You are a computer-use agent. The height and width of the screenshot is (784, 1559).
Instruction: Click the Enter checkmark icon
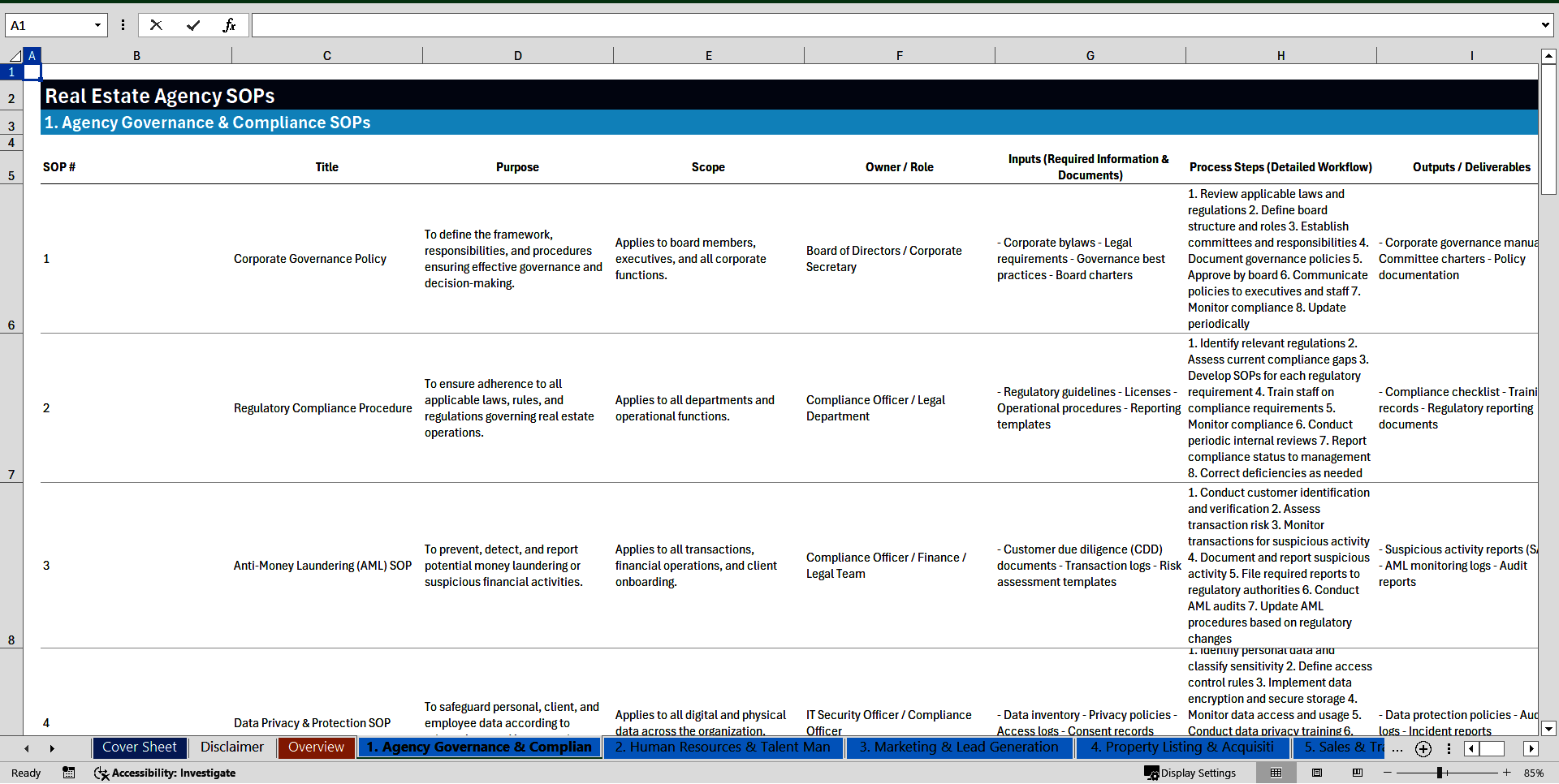pyautogui.click(x=192, y=25)
